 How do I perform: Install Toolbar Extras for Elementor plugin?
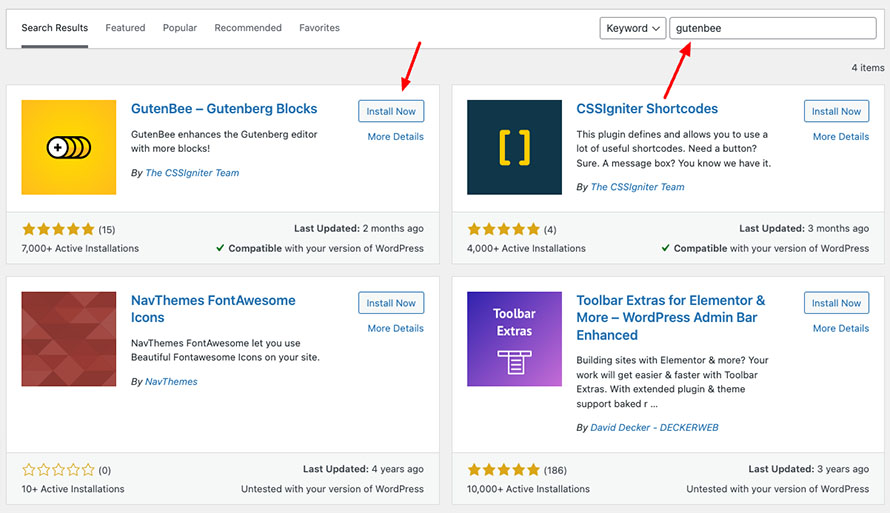(x=836, y=303)
